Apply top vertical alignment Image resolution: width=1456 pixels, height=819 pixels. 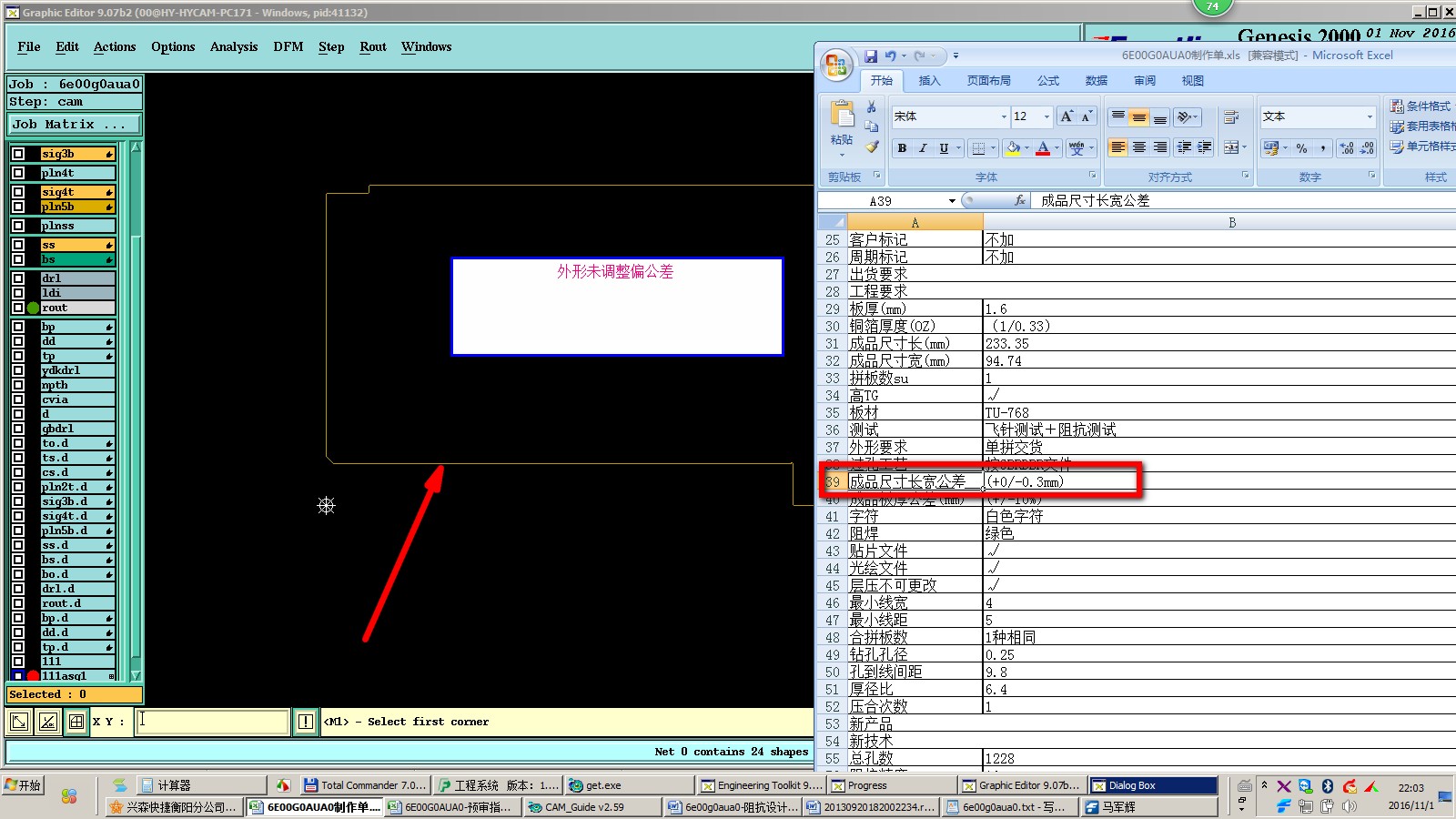(1118, 116)
